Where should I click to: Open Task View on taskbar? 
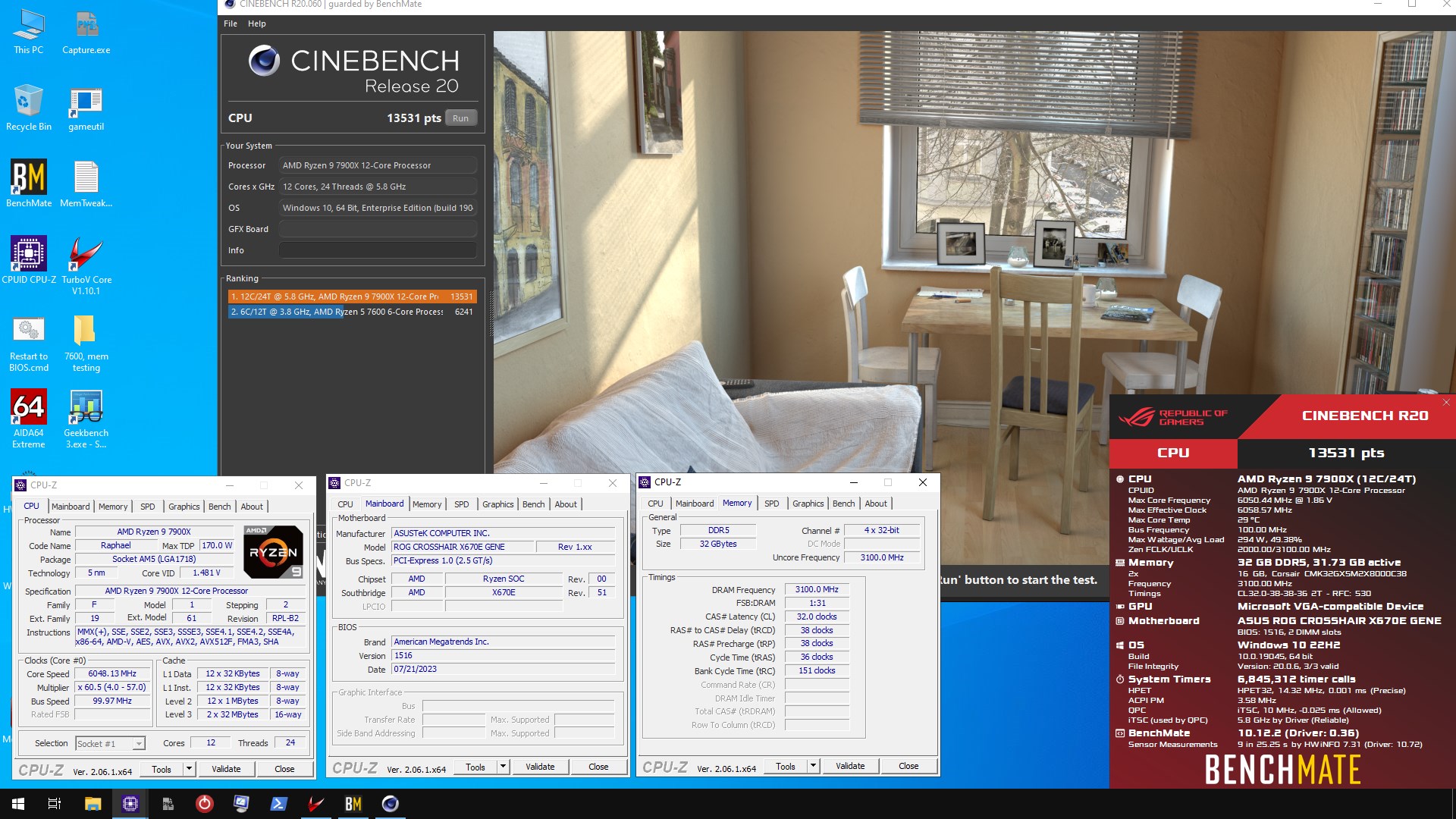click(55, 804)
